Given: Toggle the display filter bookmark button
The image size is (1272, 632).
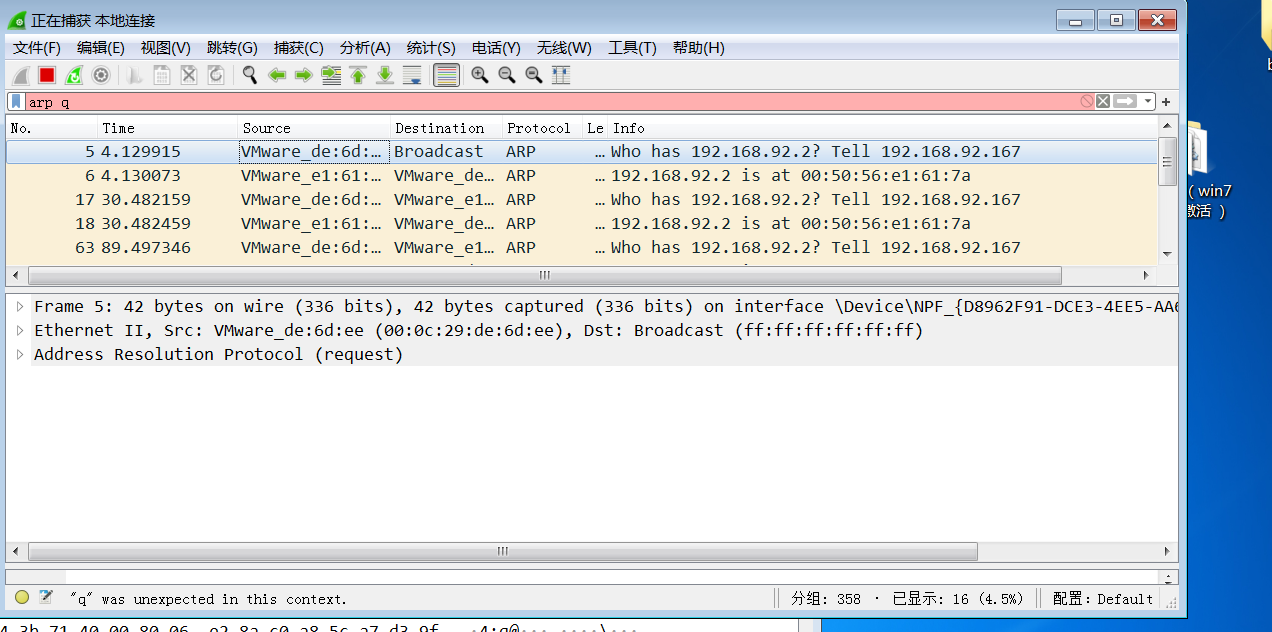Looking at the screenshot, I should click(16, 101).
